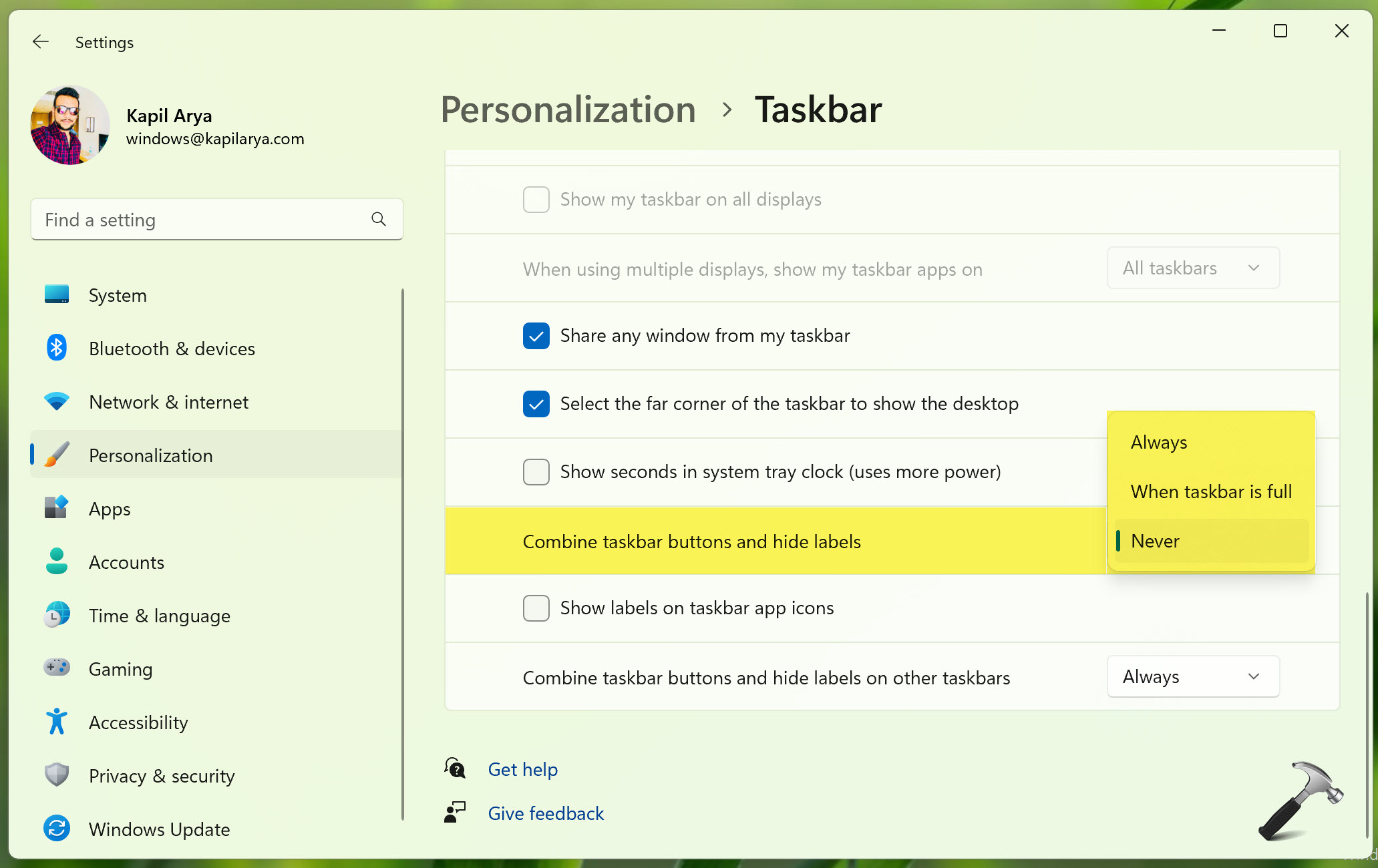
Task: Open the Accounts settings section
Action: (127, 562)
